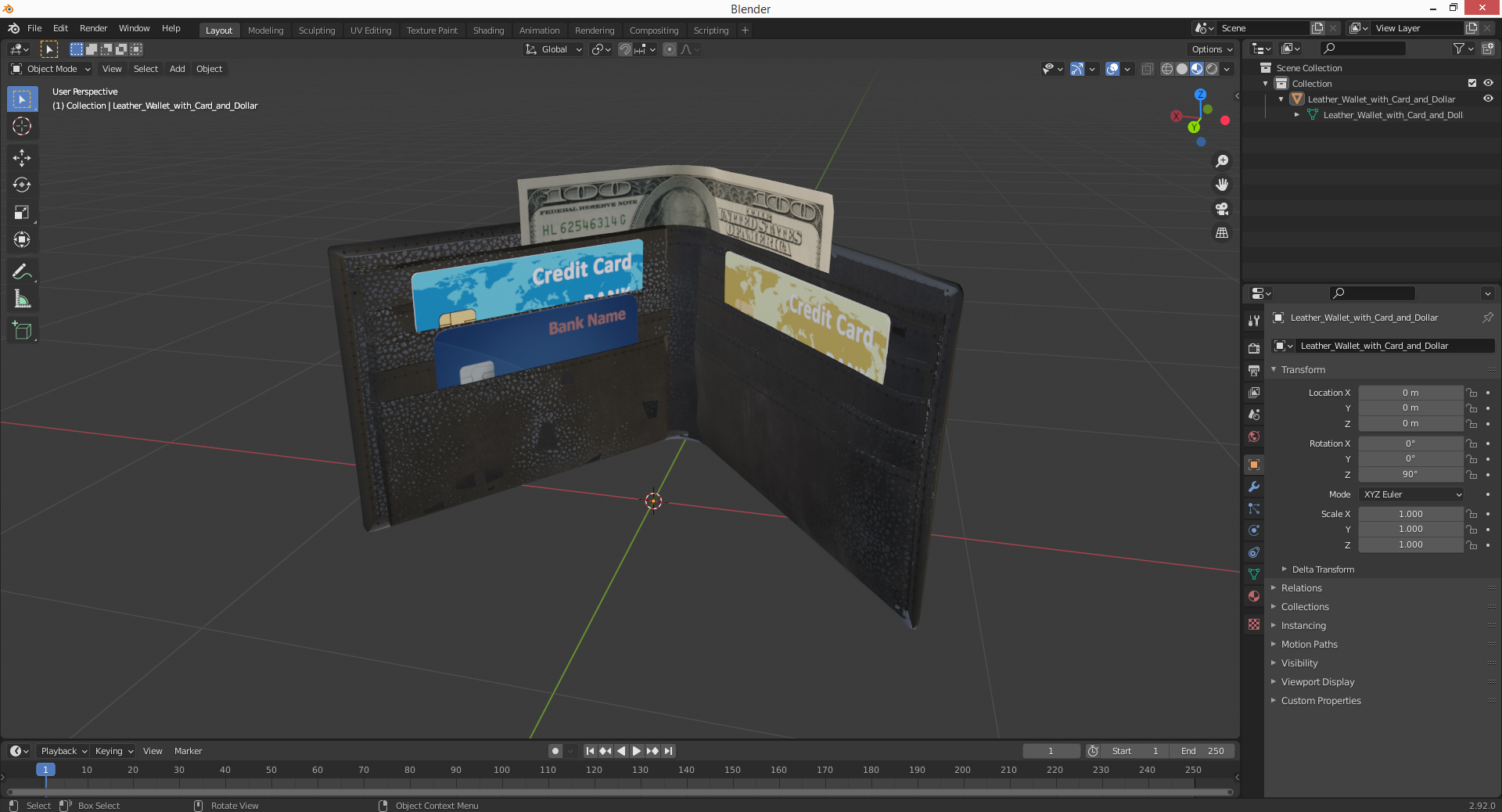This screenshot has width=1502, height=812.
Task: Toggle snapping magnet
Action: 624,49
